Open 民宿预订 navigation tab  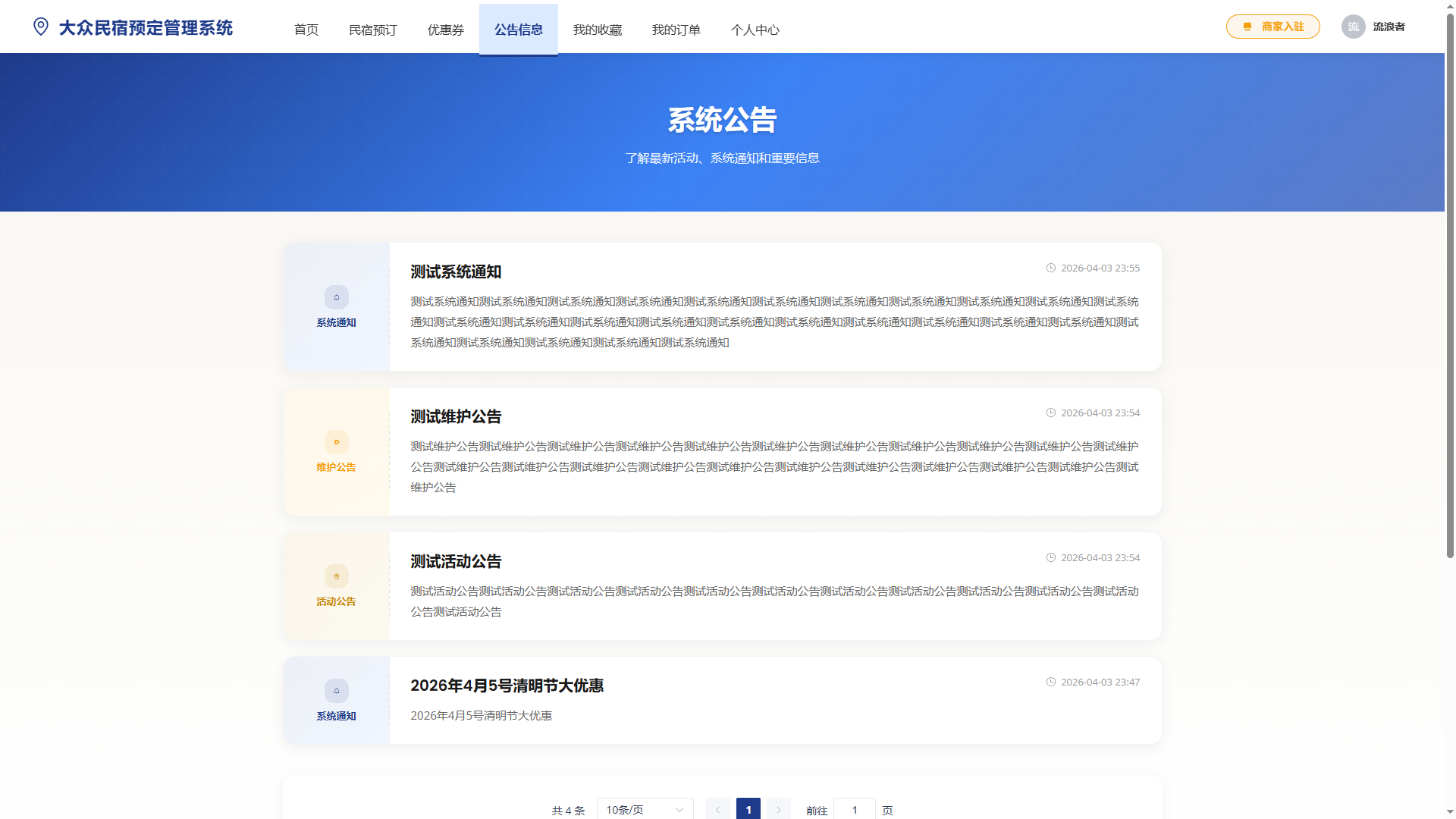click(x=373, y=30)
